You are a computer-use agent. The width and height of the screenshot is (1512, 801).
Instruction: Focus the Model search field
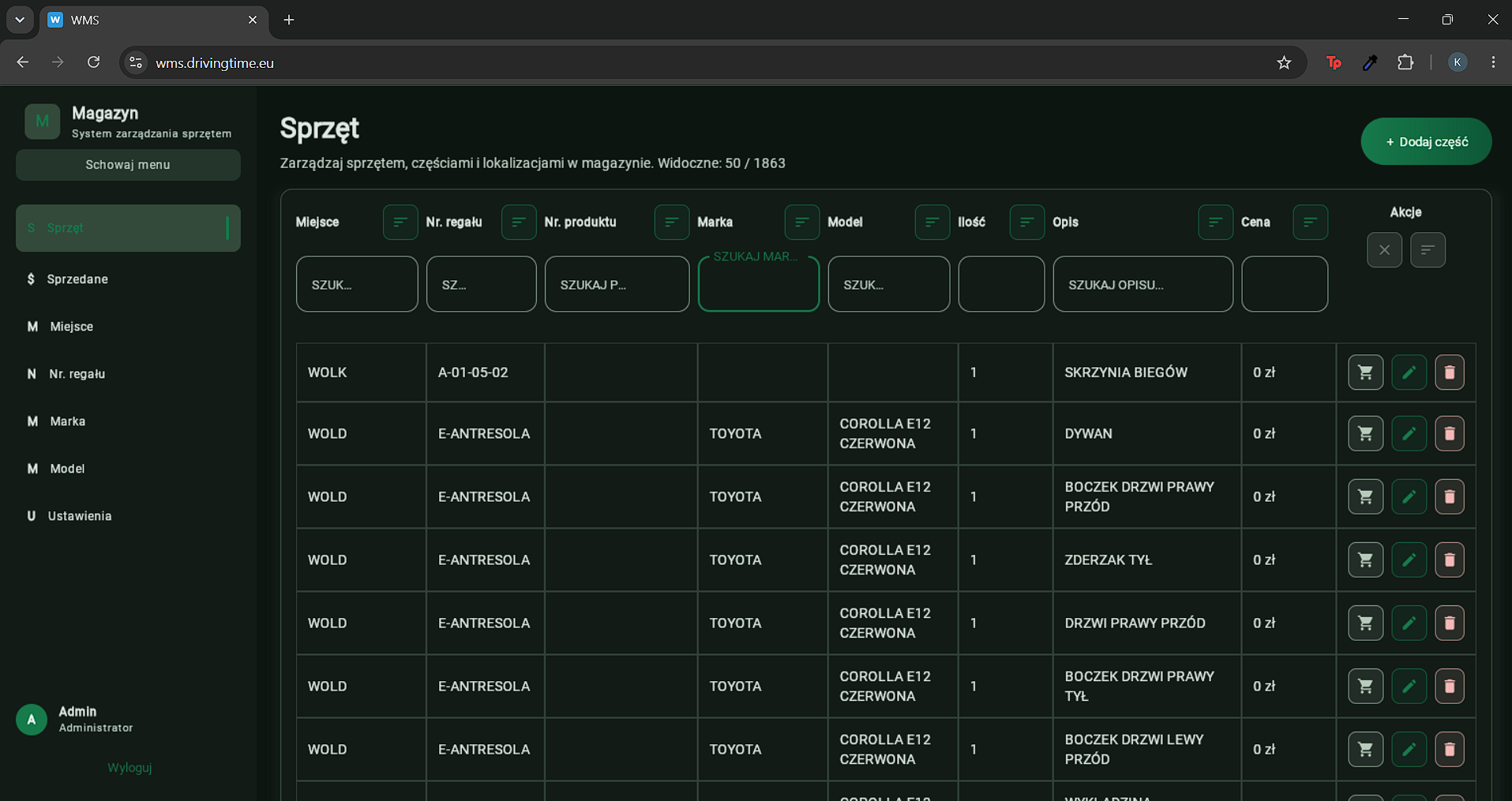tap(889, 284)
